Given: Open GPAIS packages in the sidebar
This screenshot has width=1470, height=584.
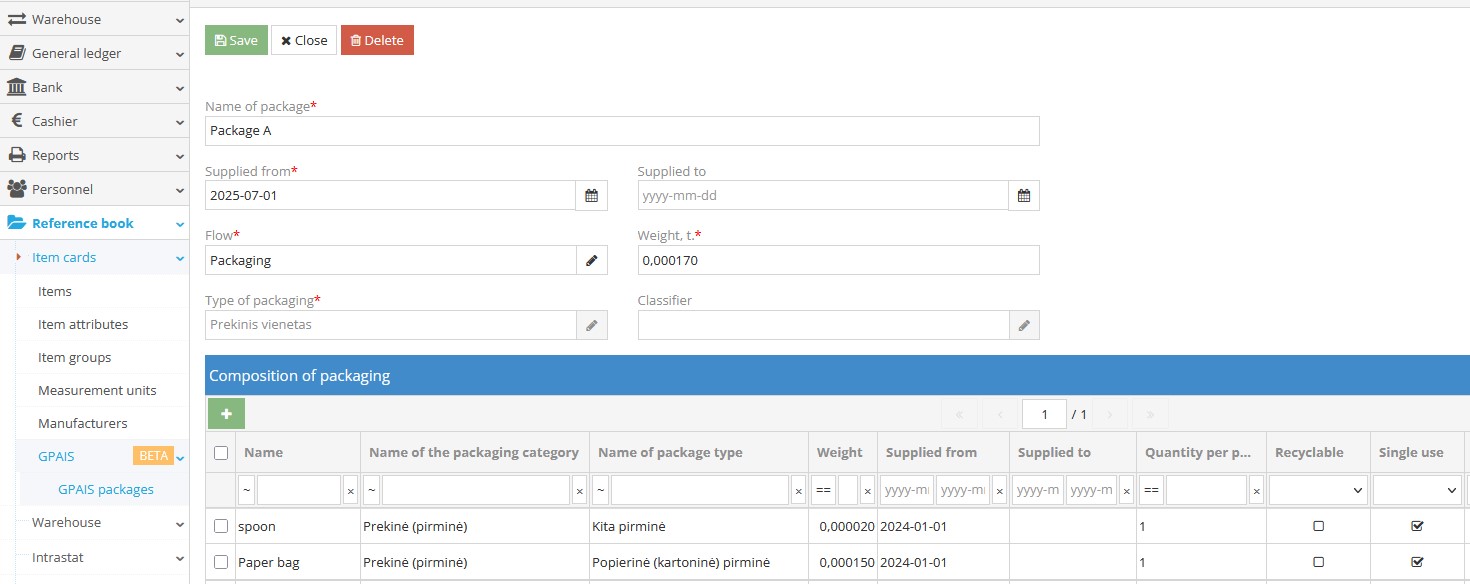Looking at the screenshot, I should [x=103, y=489].
